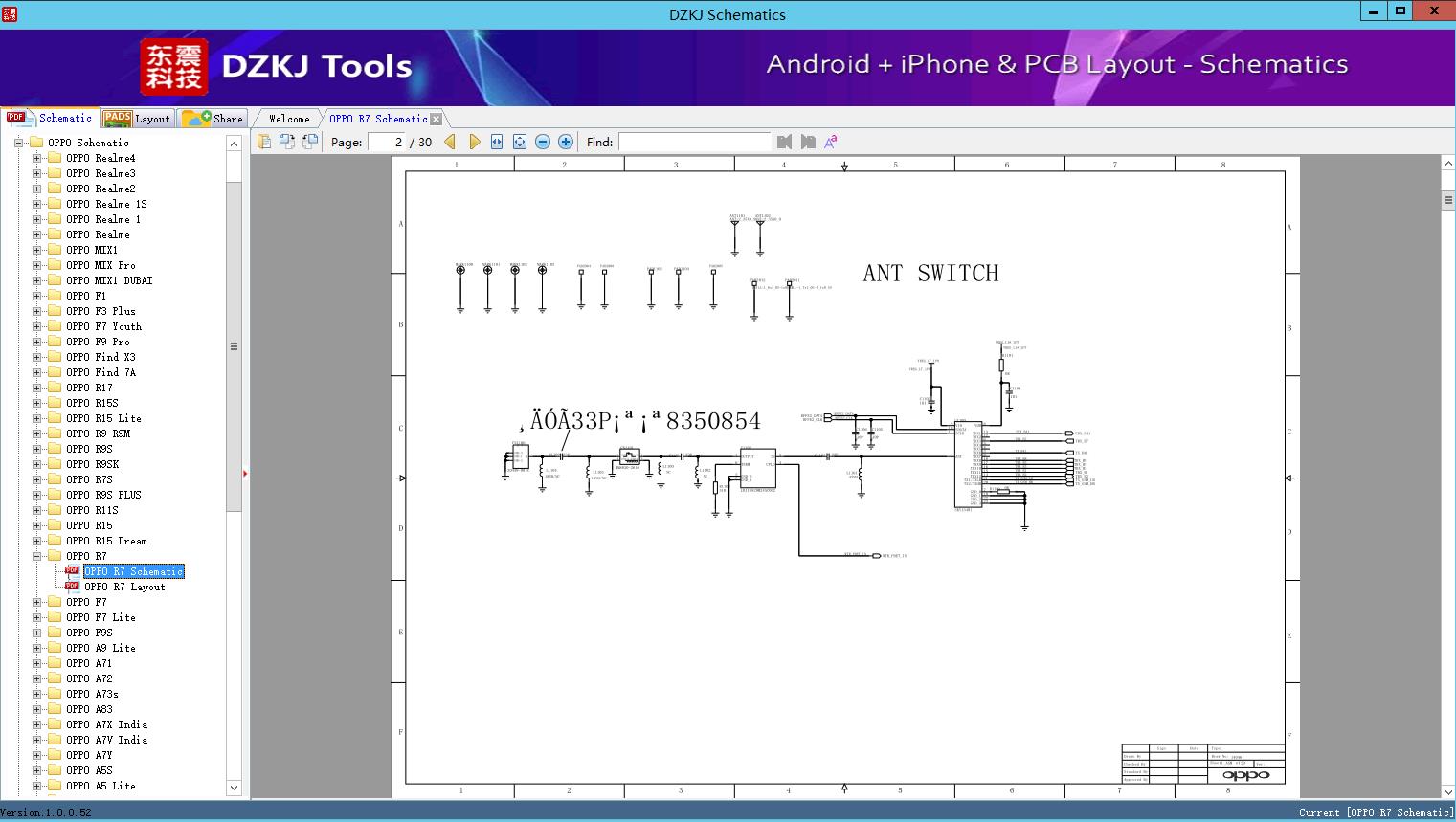Select the OPPO R9SK folder

tap(92, 464)
